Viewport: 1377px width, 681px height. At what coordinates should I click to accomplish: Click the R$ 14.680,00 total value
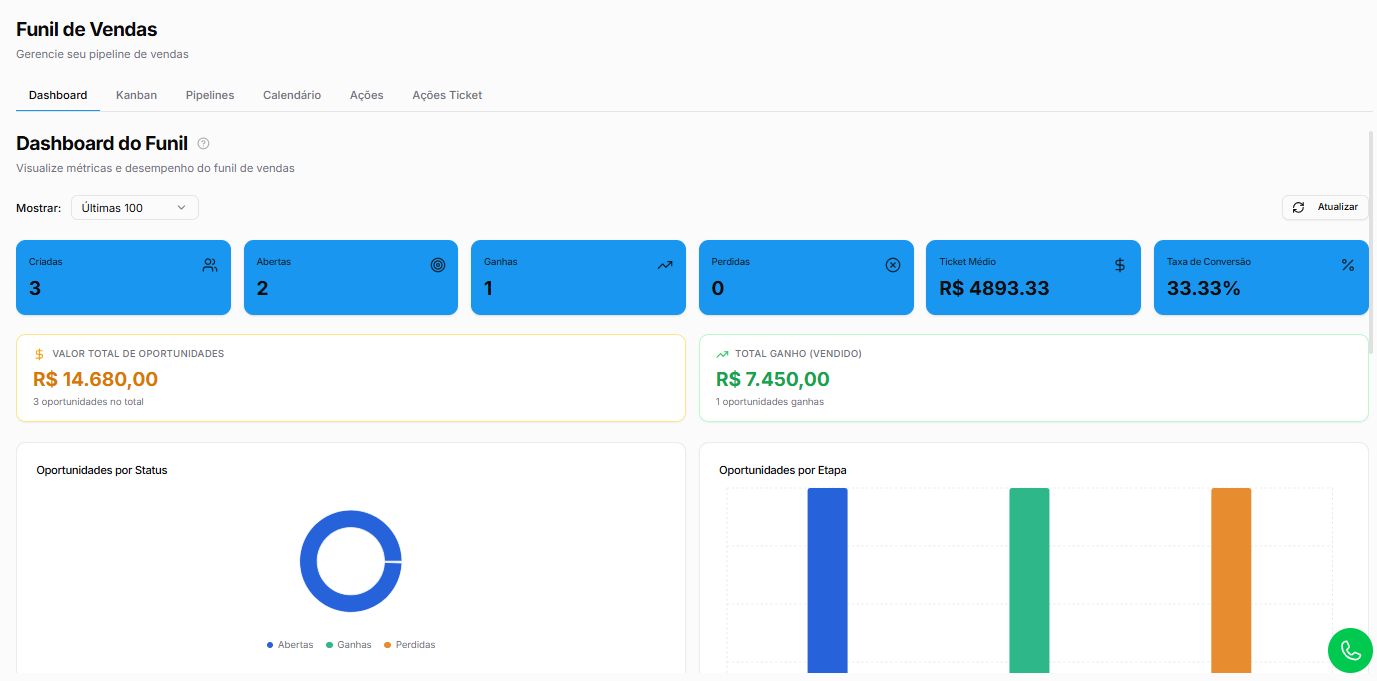(95, 379)
